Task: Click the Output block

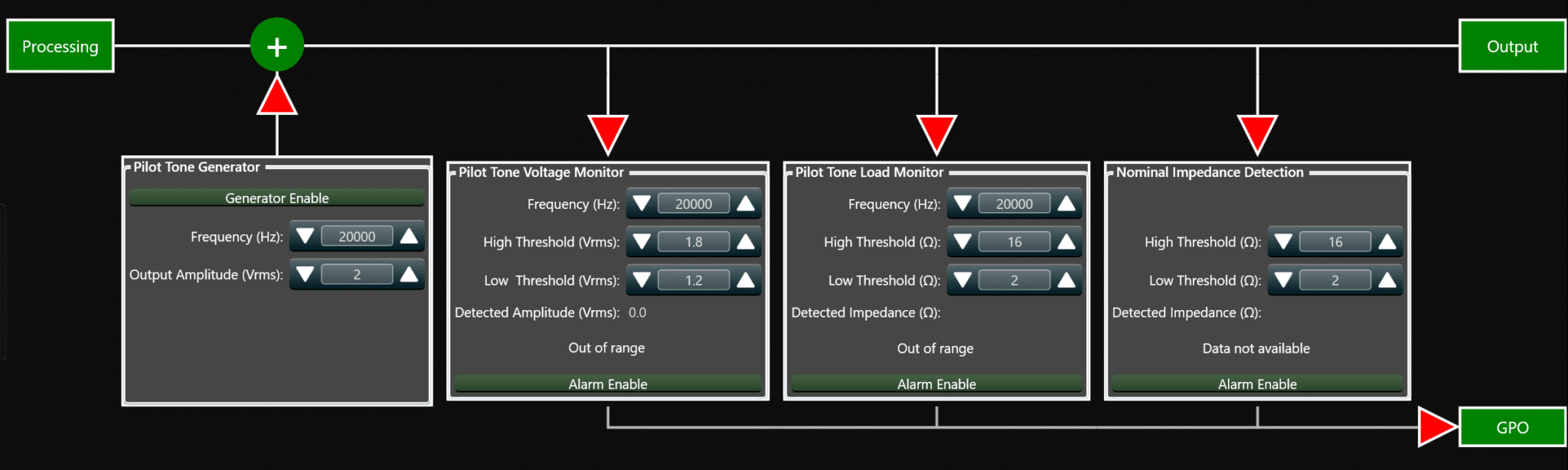Action: point(1512,46)
